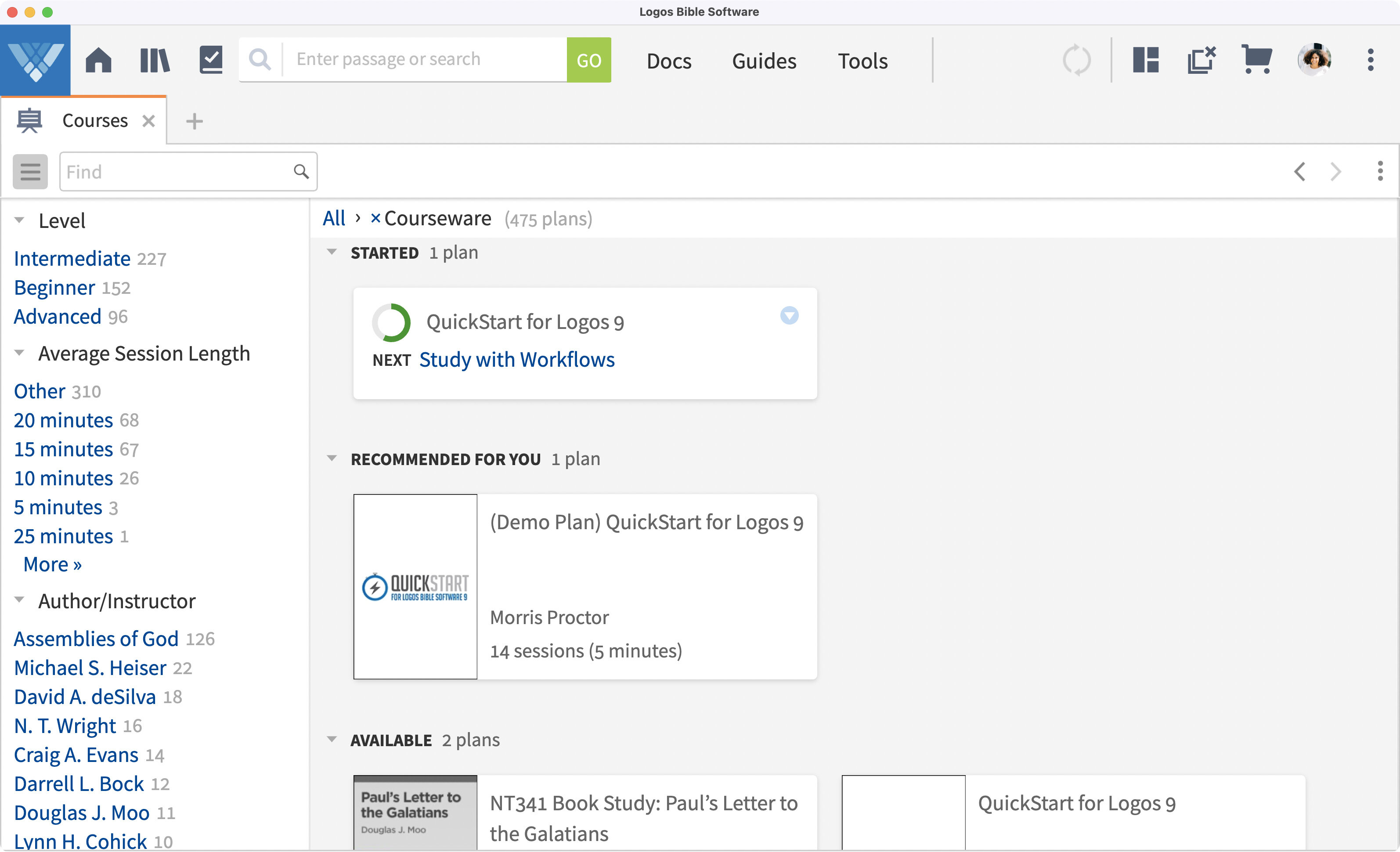The height and width of the screenshot is (852, 1400).
Task: Filter by 25 minutes session length
Action: [x=64, y=536]
